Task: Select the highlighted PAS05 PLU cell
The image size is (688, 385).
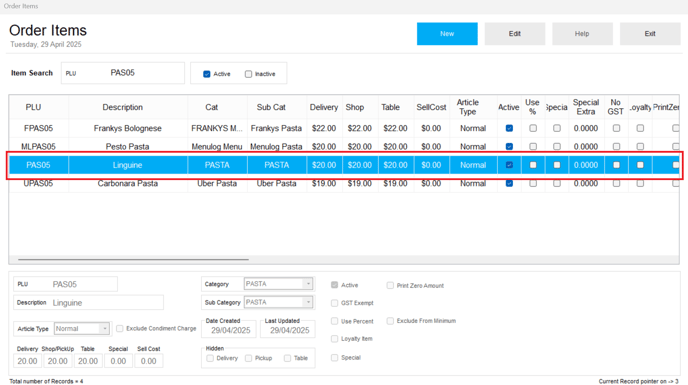Action: [x=39, y=165]
